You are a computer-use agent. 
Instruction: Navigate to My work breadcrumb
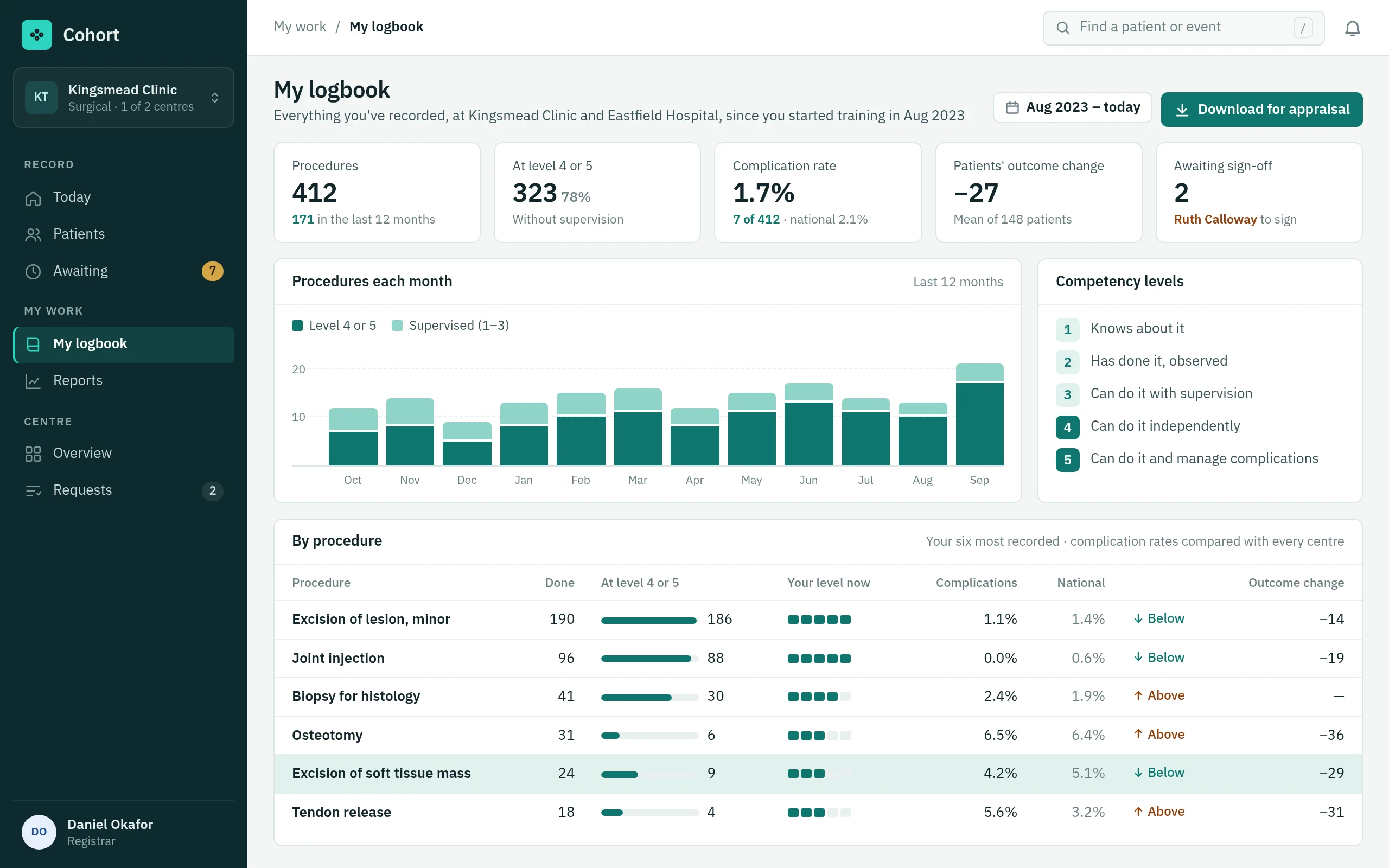(300, 27)
